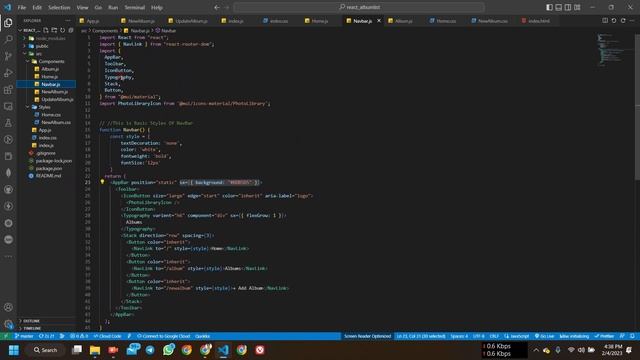
Task: Open the Windows Start menu
Action: 13,350
